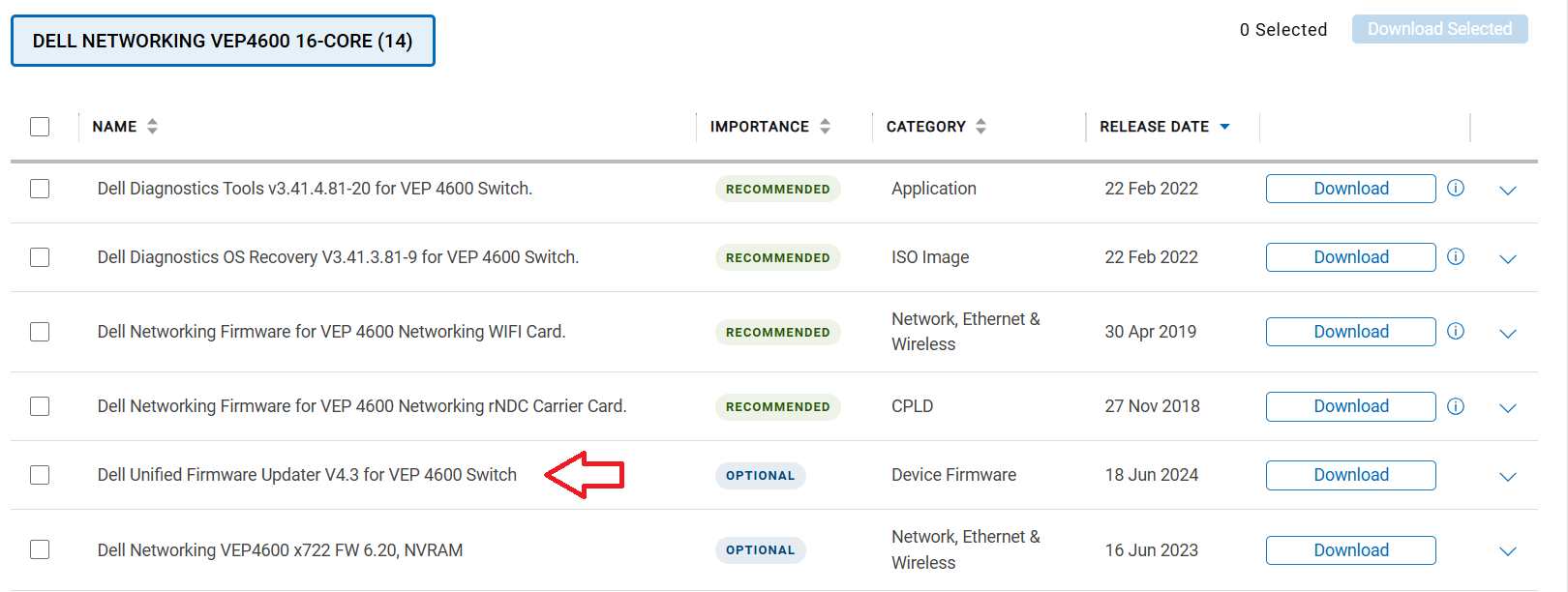The width and height of the screenshot is (1568, 592).
Task: Expand details for x722 FW 6.20 NVRAM row
Action: click(x=1507, y=551)
